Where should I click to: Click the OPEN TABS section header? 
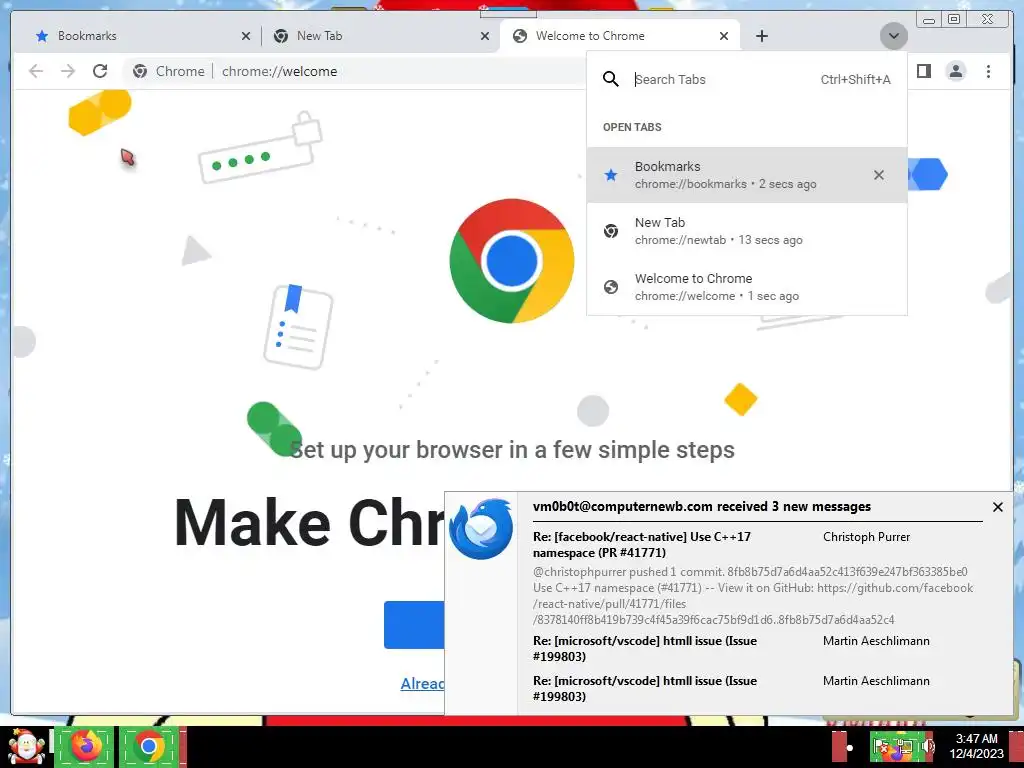pyautogui.click(x=632, y=127)
